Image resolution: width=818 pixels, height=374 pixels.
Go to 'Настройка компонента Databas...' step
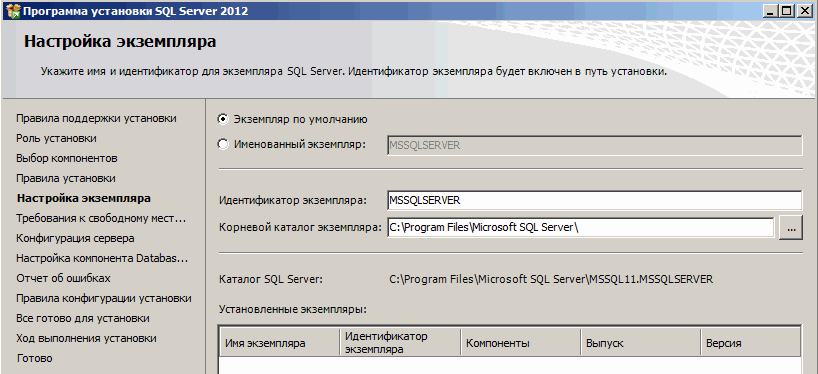point(102,258)
